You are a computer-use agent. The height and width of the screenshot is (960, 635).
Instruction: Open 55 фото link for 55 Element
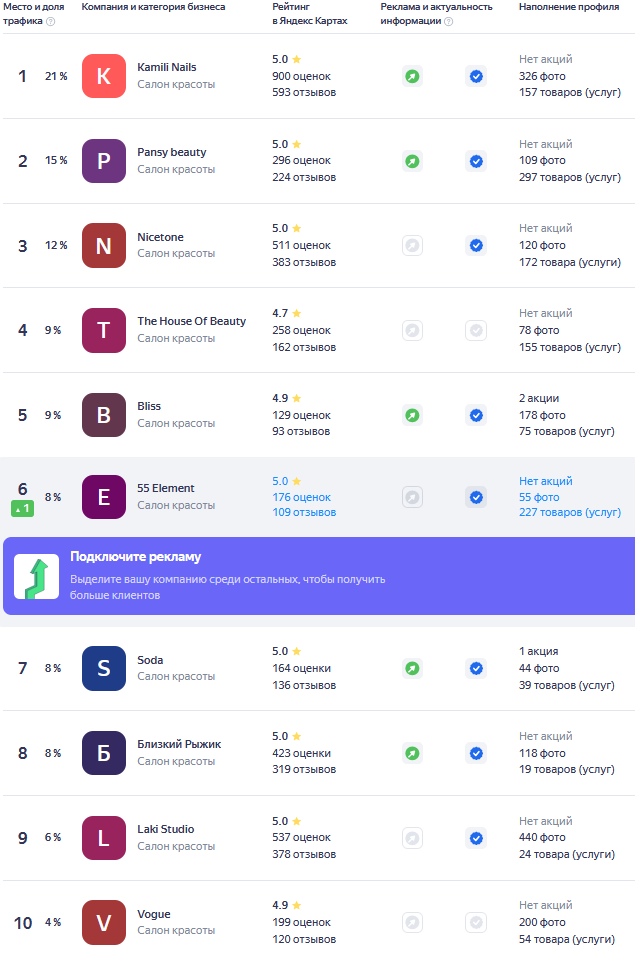coord(539,497)
